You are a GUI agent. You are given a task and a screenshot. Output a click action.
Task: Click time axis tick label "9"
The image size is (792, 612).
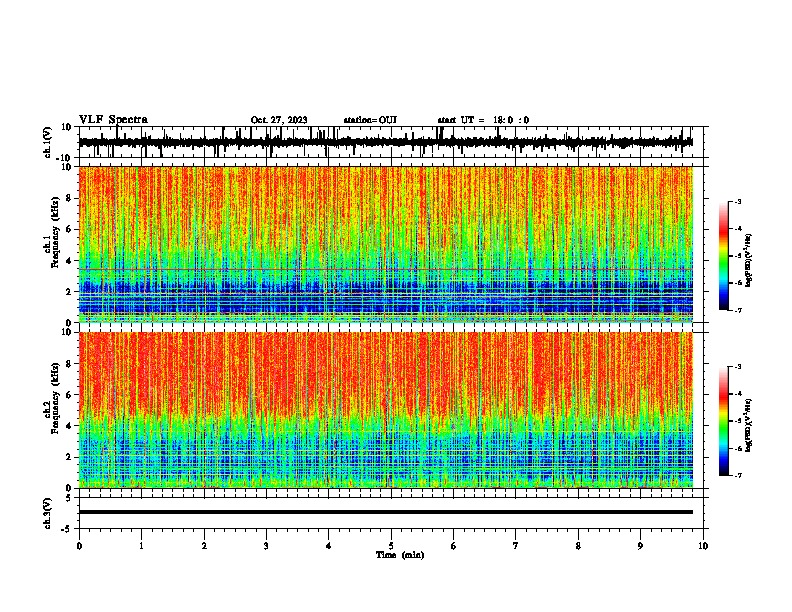640,546
